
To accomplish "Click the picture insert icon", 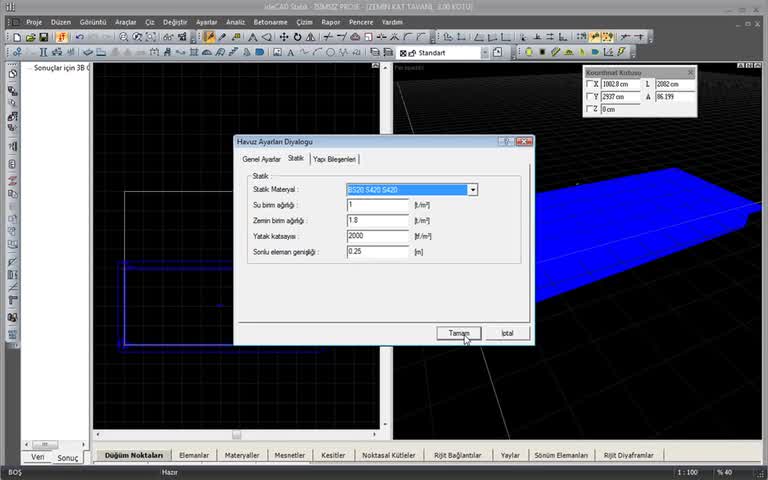I will 277,52.
